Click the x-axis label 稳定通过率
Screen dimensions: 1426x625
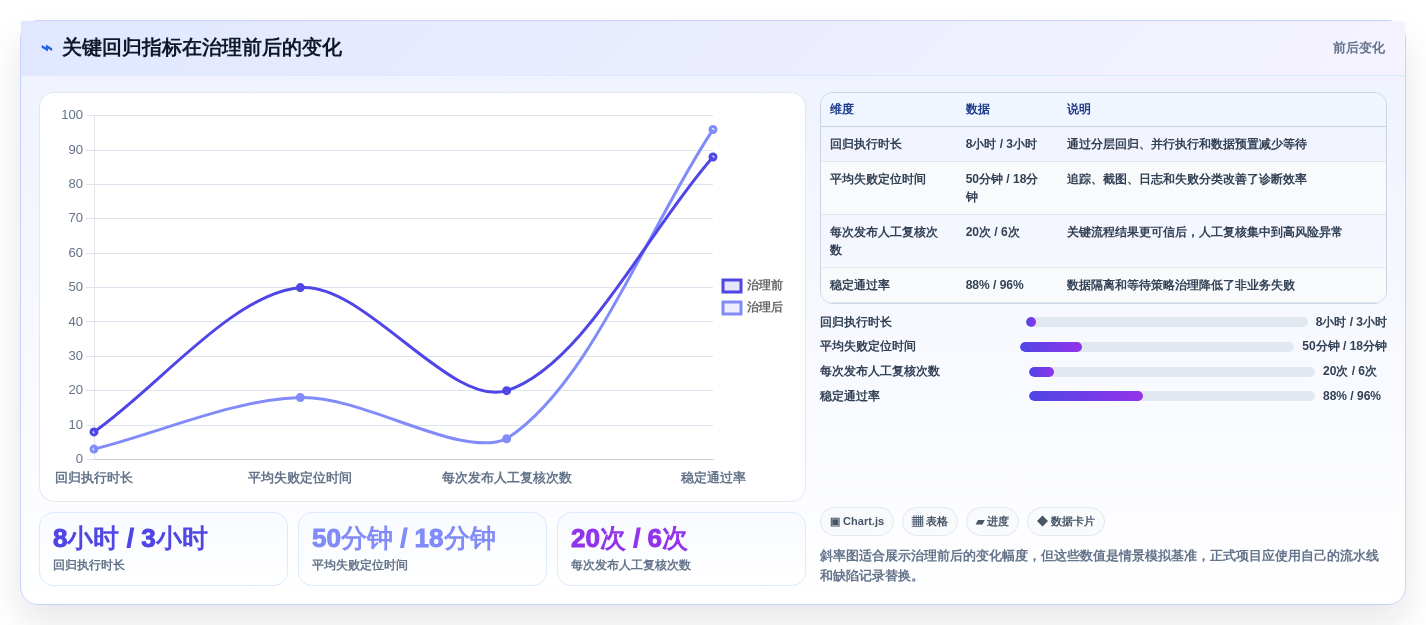point(713,478)
